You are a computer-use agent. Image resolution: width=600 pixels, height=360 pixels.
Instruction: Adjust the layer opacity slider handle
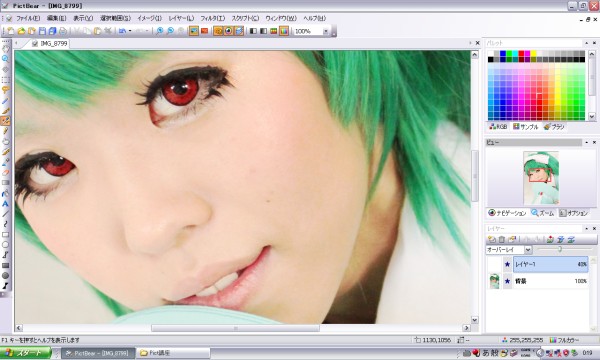(560, 249)
